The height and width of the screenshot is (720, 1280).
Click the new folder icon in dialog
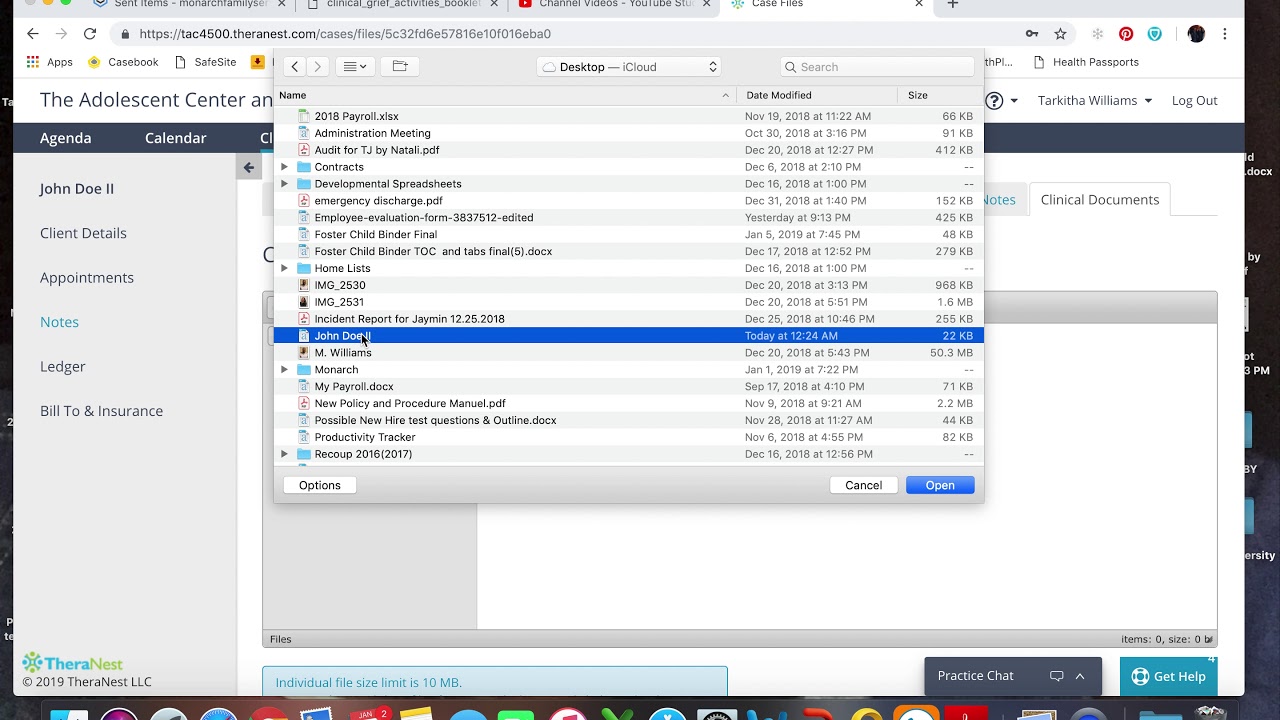(x=400, y=67)
